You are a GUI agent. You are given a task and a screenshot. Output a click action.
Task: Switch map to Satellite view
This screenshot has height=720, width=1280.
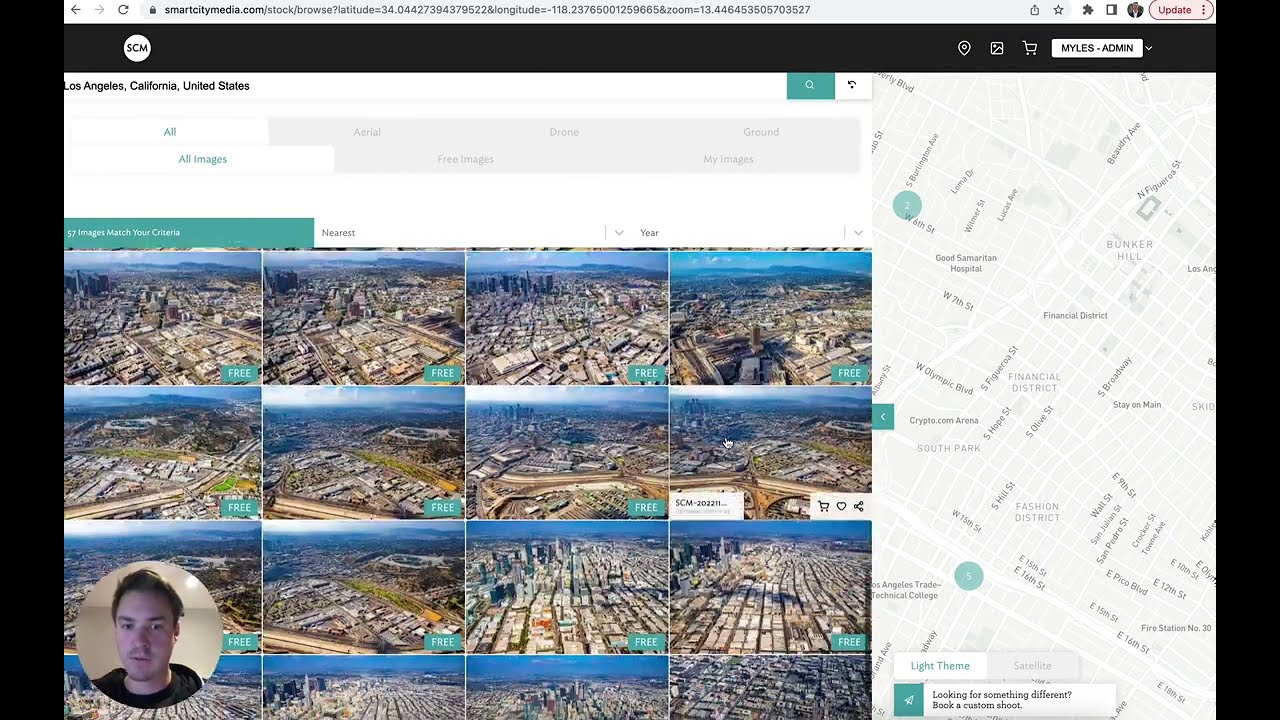coord(1032,666)
